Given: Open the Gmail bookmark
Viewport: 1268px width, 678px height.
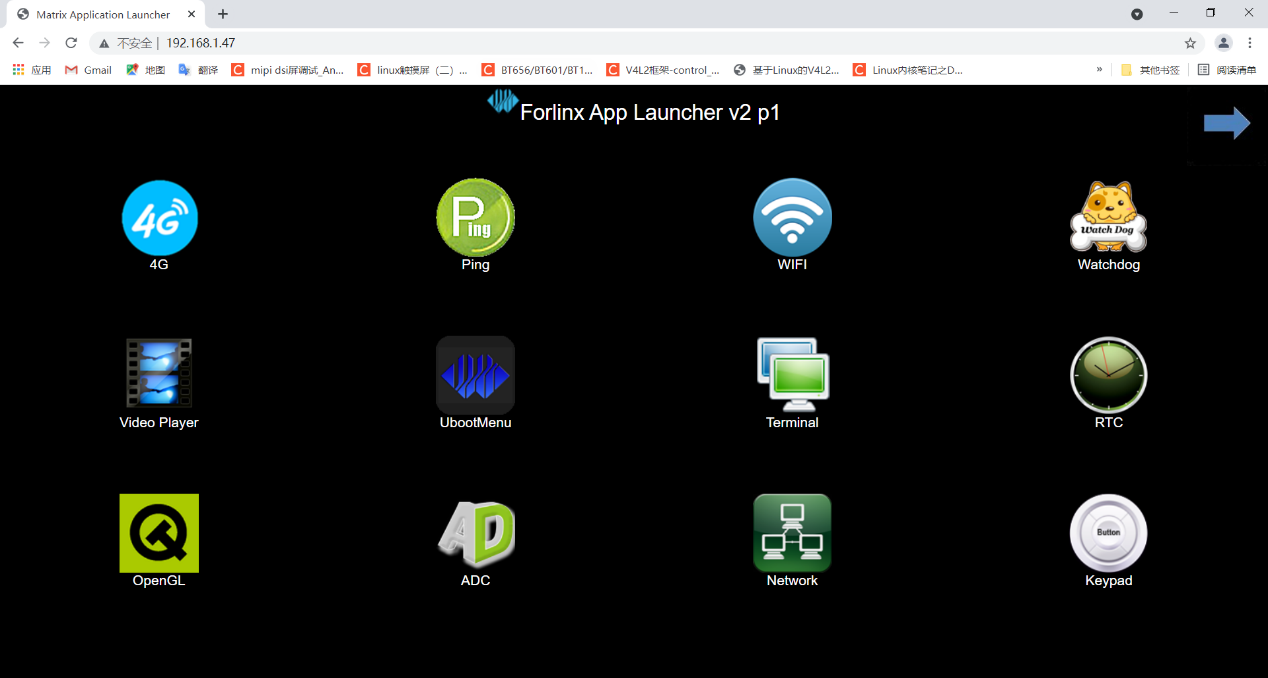Looking at the screenshot, I should point(88,70).
